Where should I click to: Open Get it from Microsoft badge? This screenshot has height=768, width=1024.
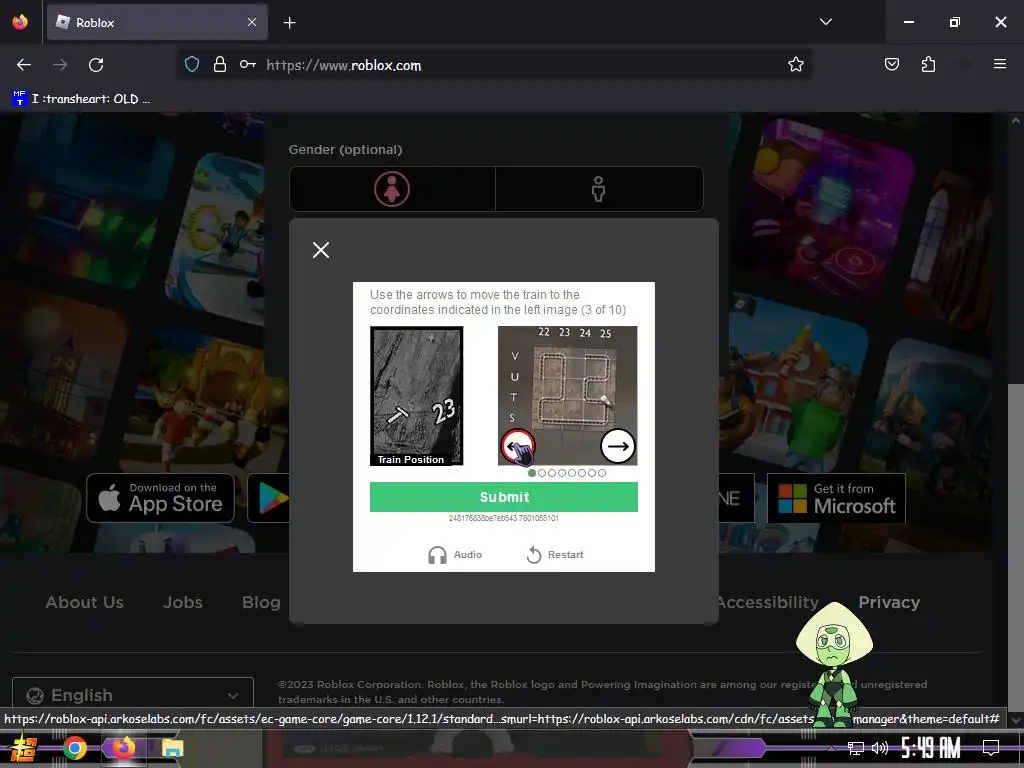[836, 498]
